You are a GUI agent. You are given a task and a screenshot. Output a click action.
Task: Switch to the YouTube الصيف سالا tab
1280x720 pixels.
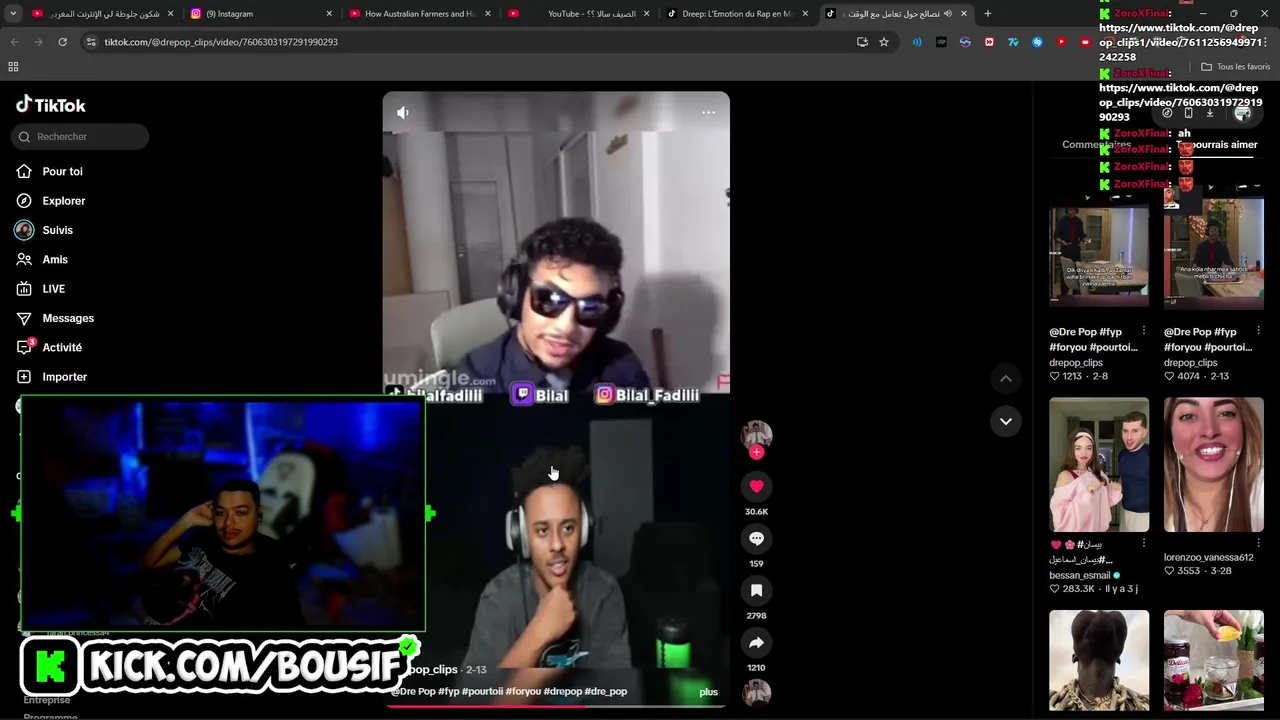580,14
